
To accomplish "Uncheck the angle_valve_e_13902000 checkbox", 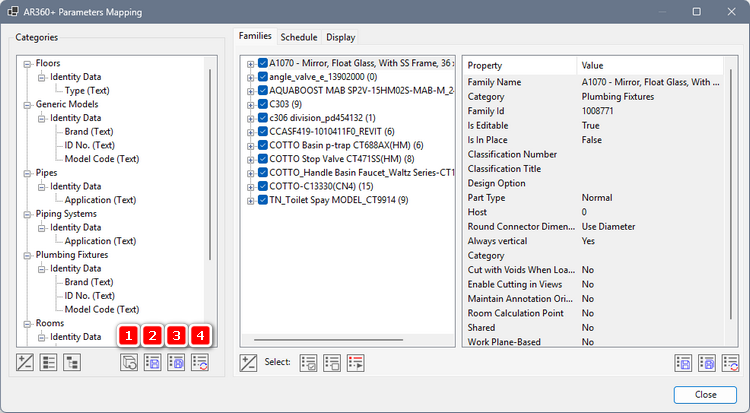I will pos(263,77).
